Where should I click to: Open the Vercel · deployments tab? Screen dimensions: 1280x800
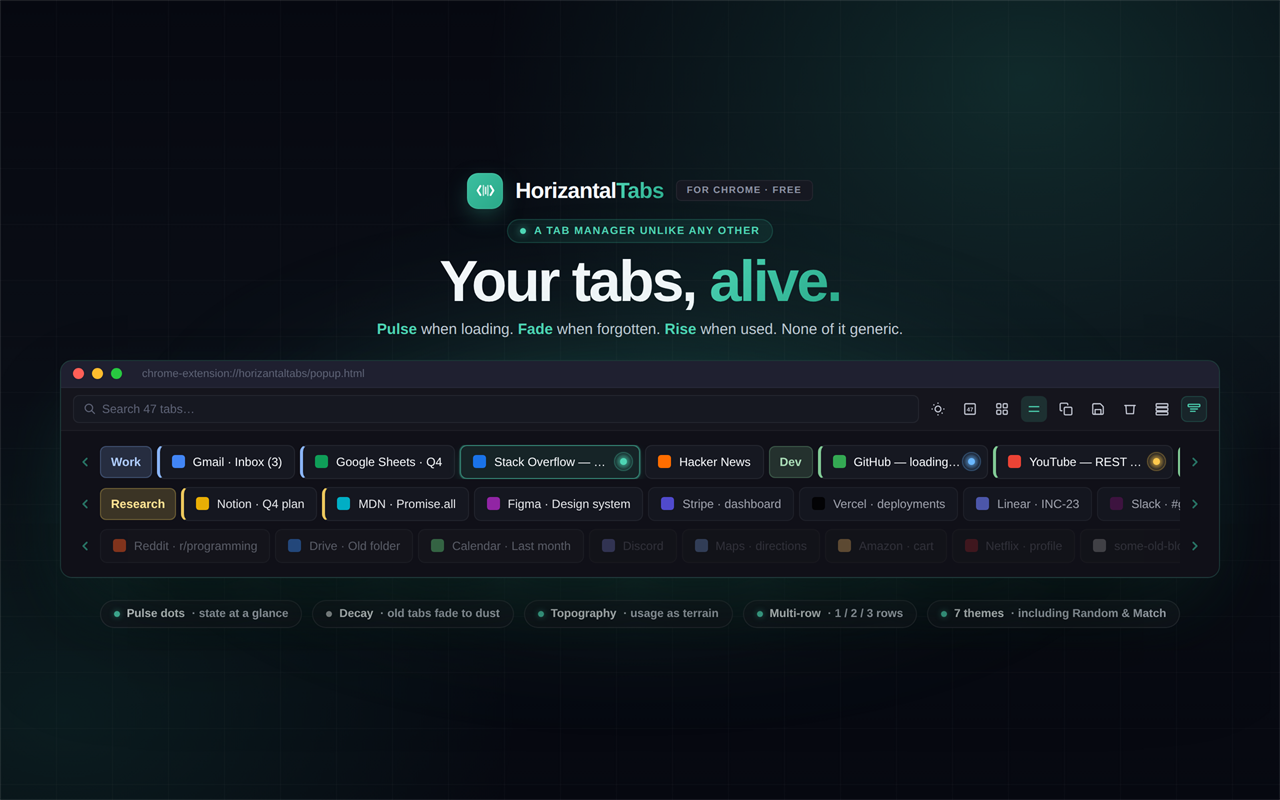click(x=878, y=504)
